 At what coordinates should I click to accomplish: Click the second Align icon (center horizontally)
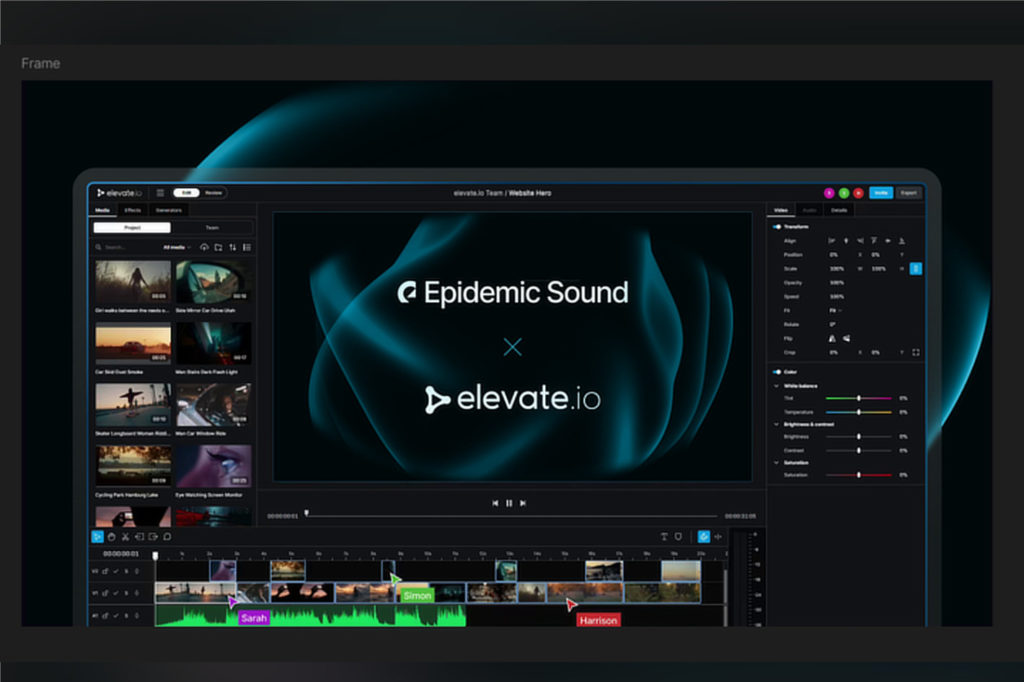coord(846,240)
